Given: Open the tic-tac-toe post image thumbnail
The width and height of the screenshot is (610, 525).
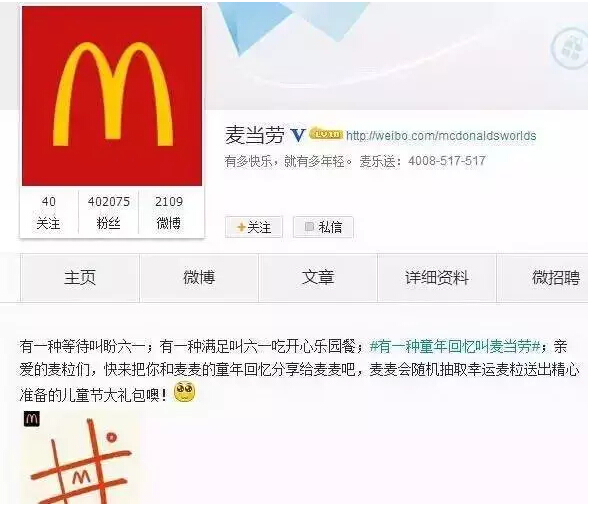Looking at the screenshot, I should [x=80, y=457].
